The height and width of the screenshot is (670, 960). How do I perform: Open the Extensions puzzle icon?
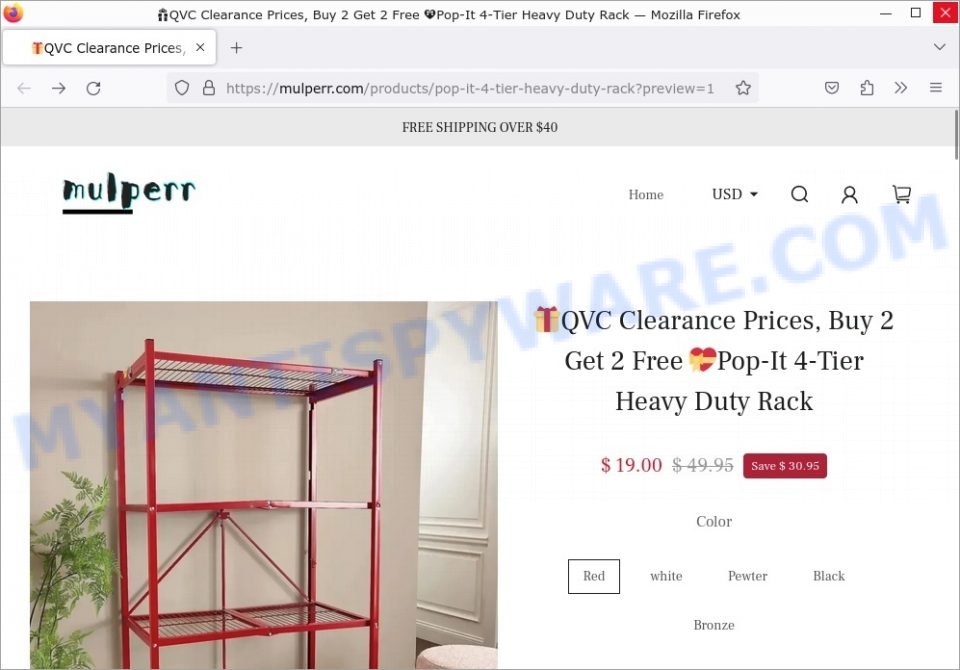866,88
